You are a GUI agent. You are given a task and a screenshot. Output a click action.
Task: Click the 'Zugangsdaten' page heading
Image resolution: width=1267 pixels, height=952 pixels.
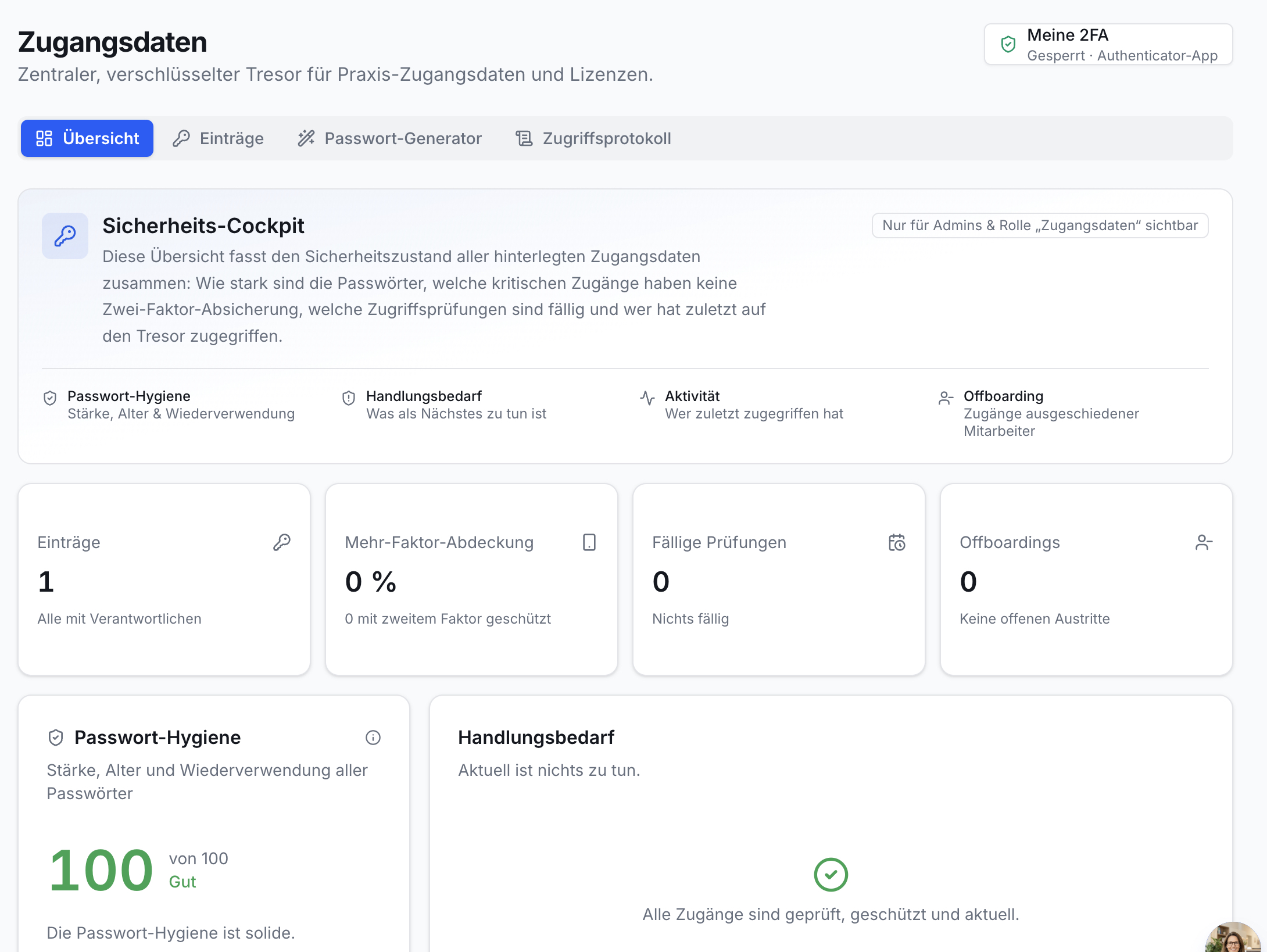(x=112, y=42)
